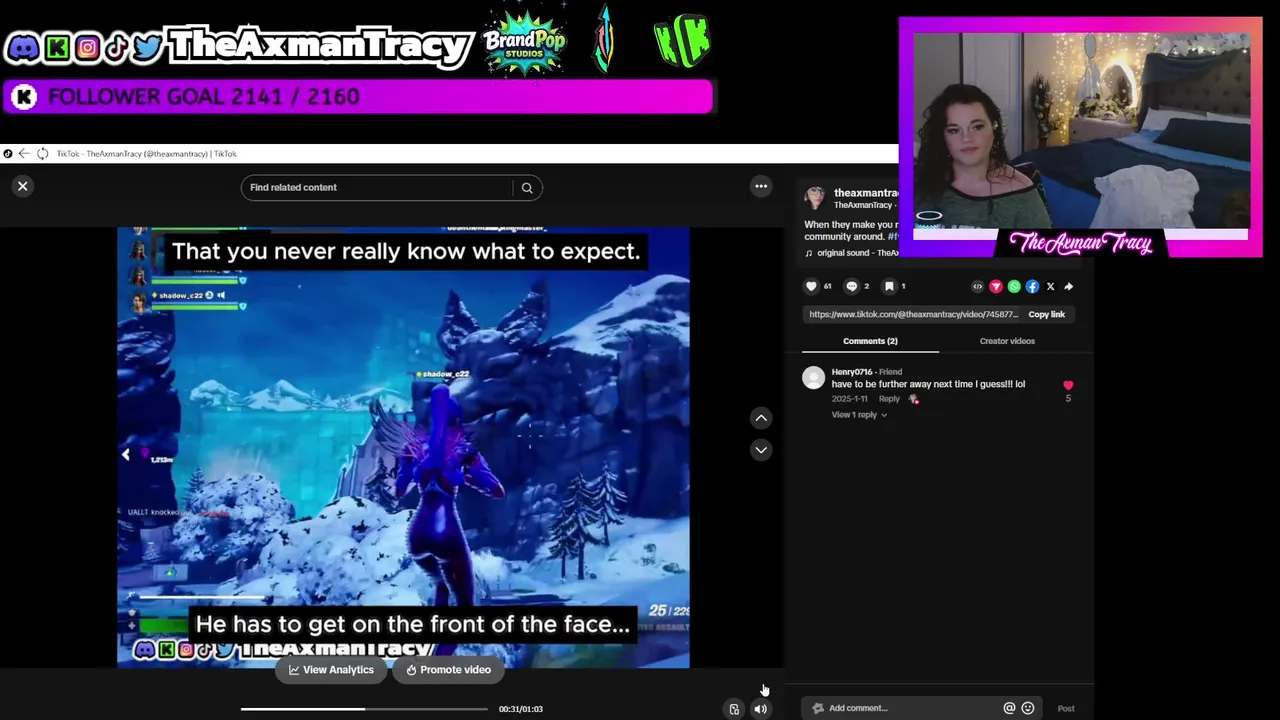The height and width of the screenshot is (720, 1280).
Task: Click the Follower Goal 2141 / 2160 bar
Action: click(357, 97)
